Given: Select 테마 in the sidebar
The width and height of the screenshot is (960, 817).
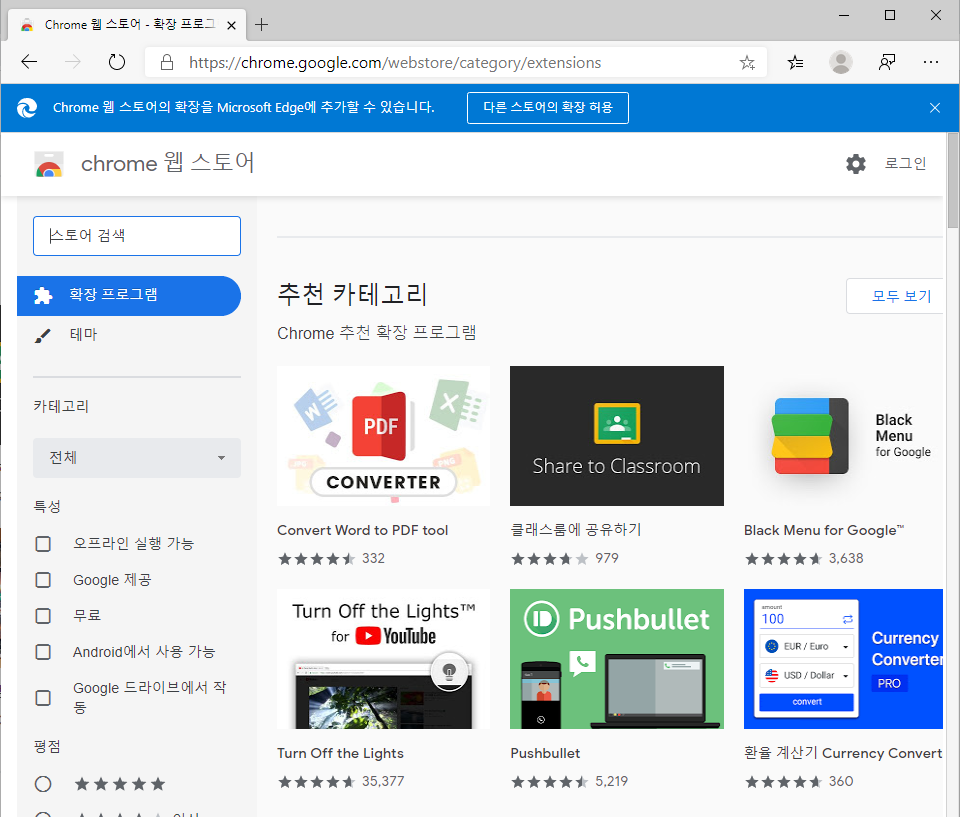Looking at the screenshot, I should click(83, 334).
